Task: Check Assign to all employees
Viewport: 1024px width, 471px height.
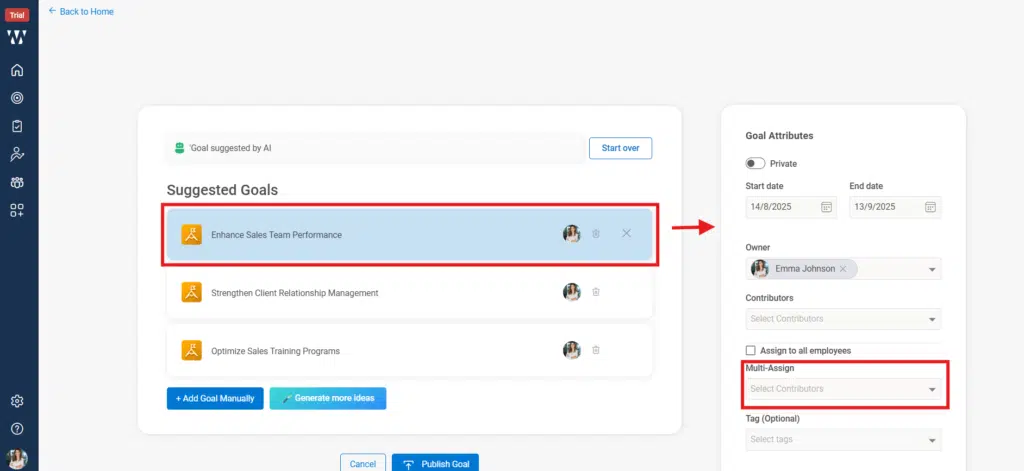Action: [750, 351]
